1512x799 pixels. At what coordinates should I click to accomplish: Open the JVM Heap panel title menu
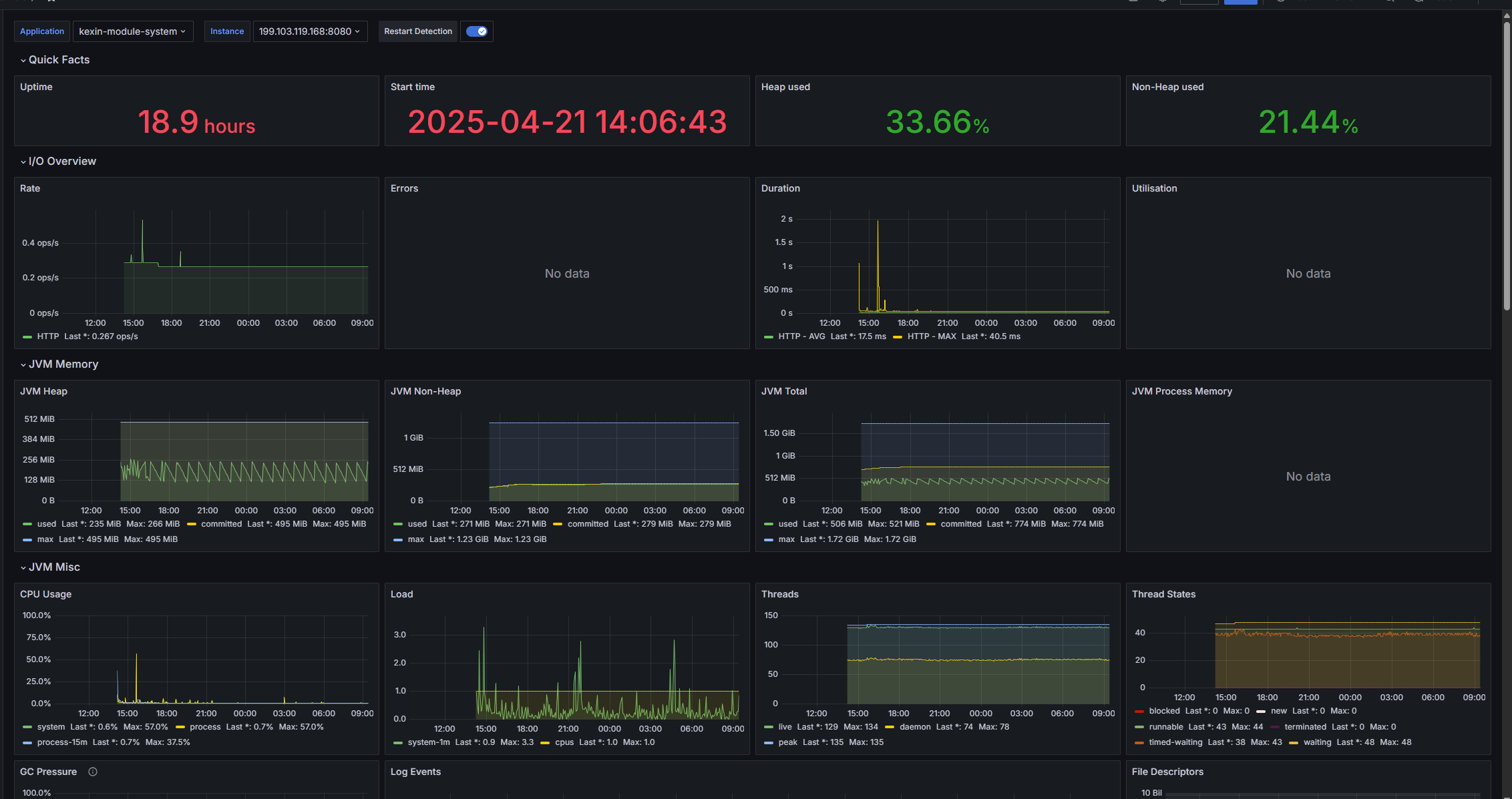(x=43, y=391)
